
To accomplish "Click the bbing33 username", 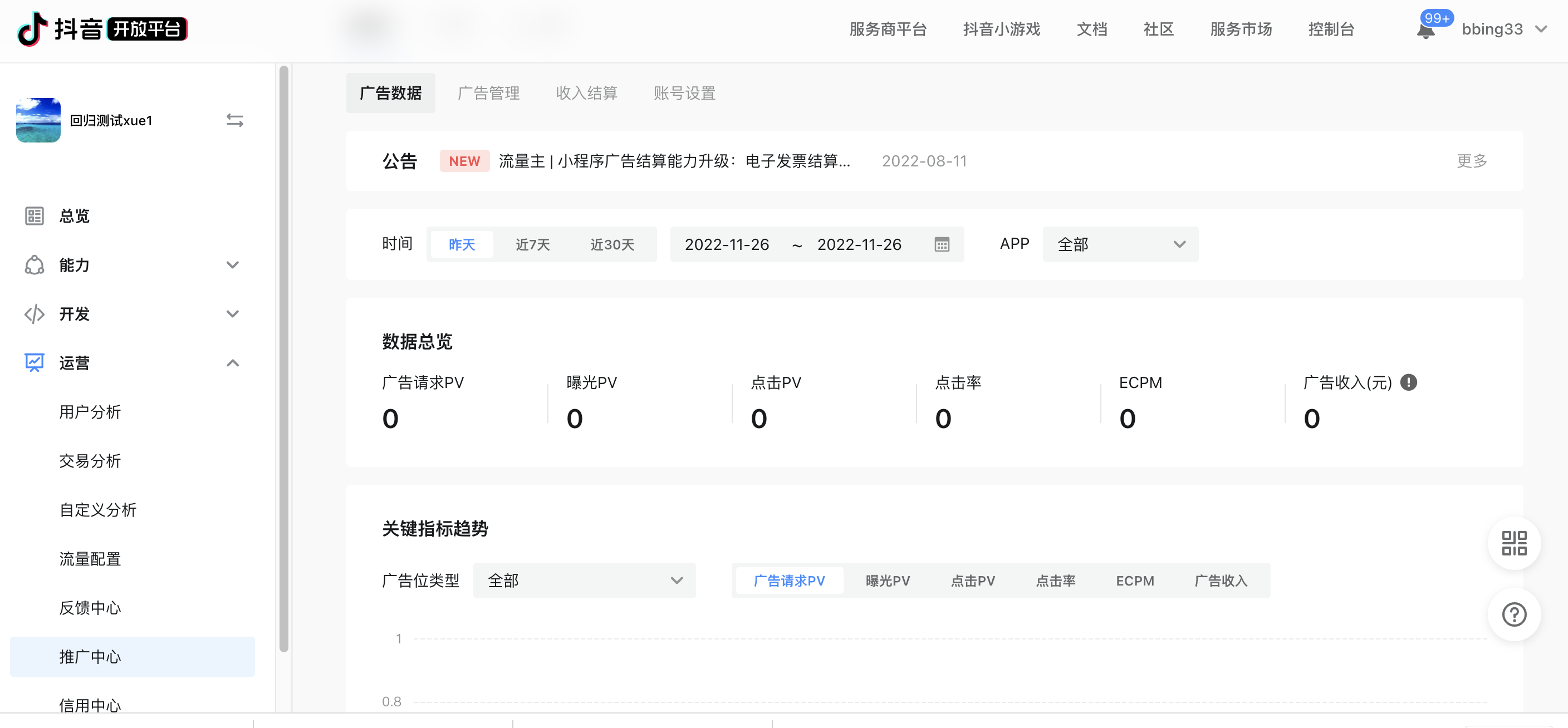I will (1492, 29).
